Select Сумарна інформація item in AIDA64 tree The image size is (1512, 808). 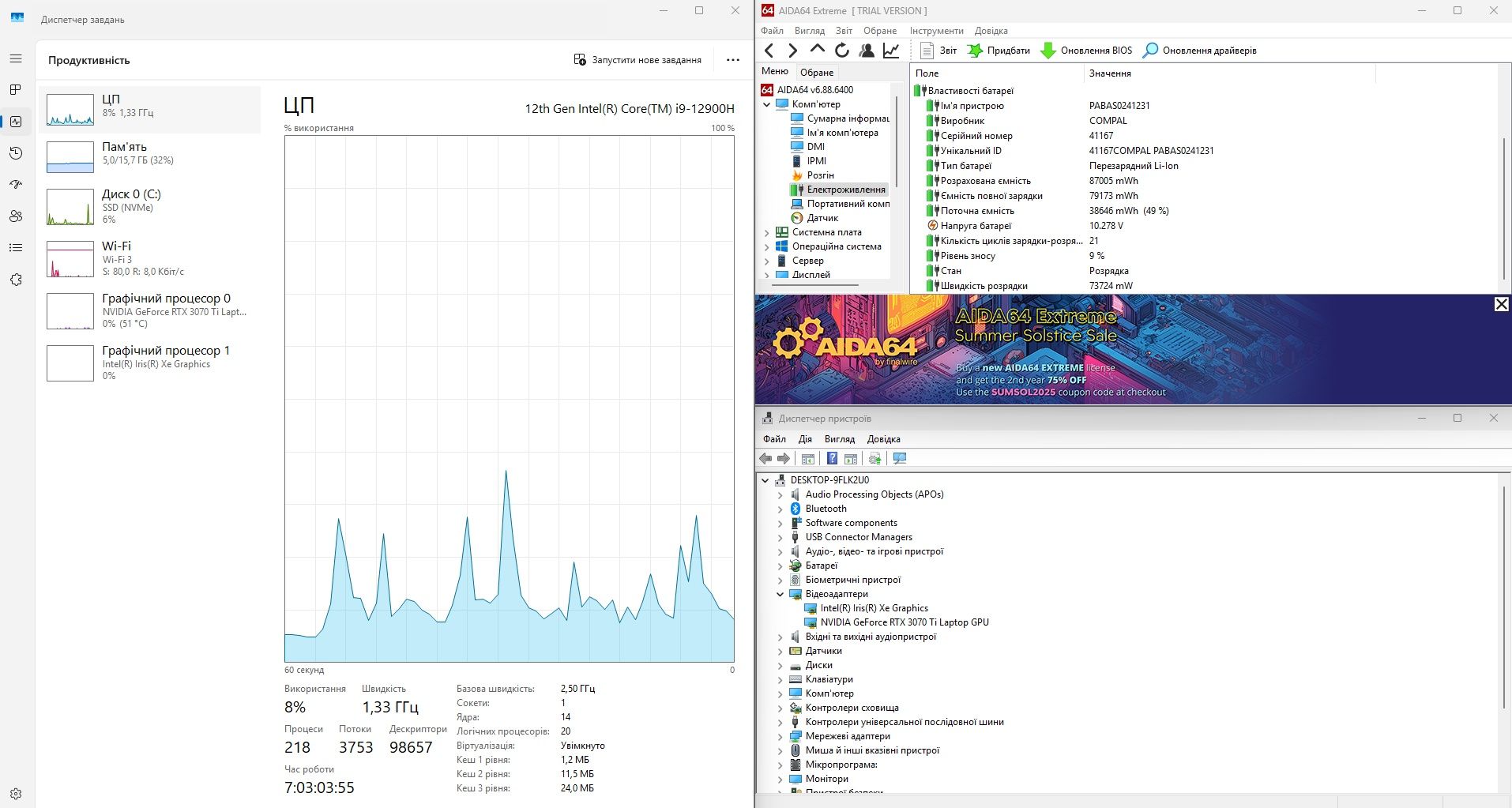pyautogui.click(x=840, y=118)
